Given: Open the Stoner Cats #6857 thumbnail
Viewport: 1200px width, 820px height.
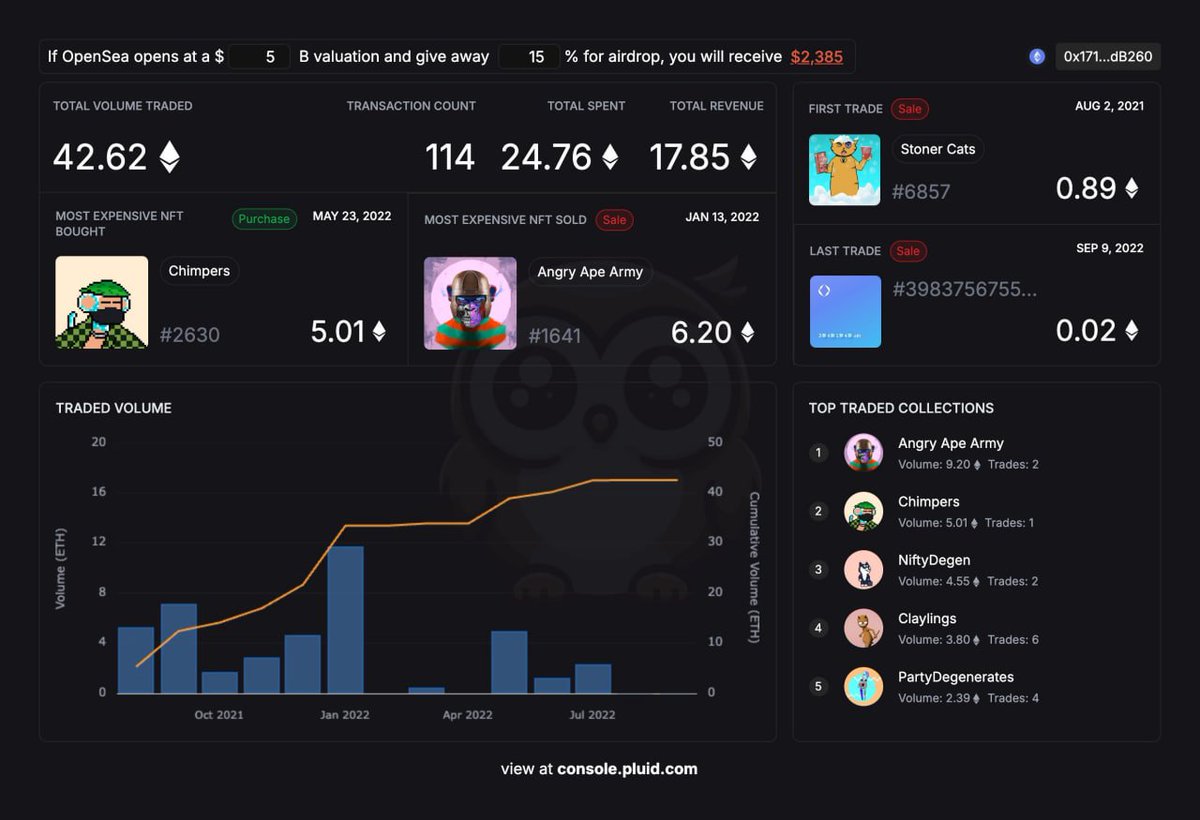Looking at the screenshot, I should coord(845,170).
